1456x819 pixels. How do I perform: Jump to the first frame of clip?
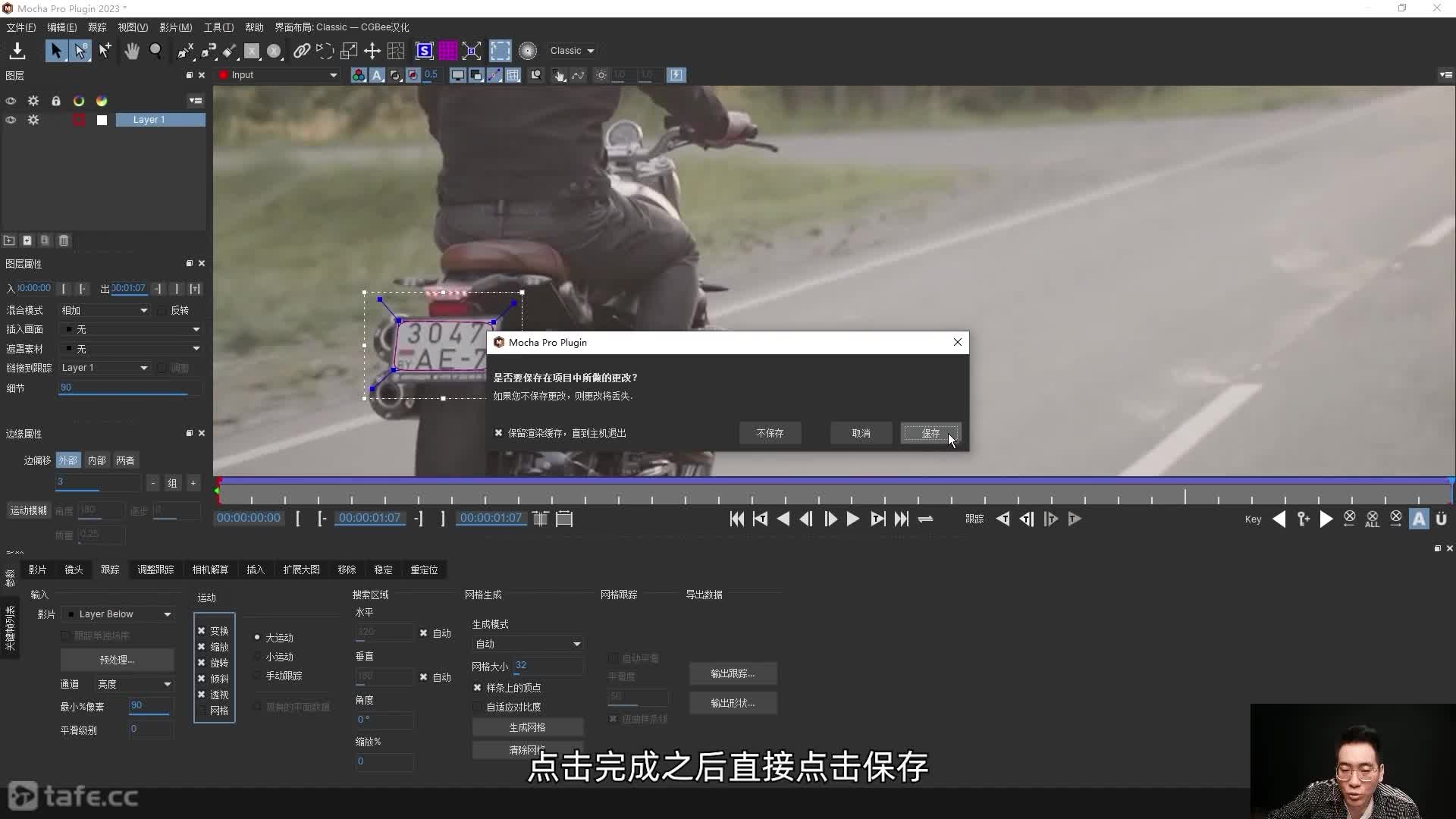click(x=736, y=519)
